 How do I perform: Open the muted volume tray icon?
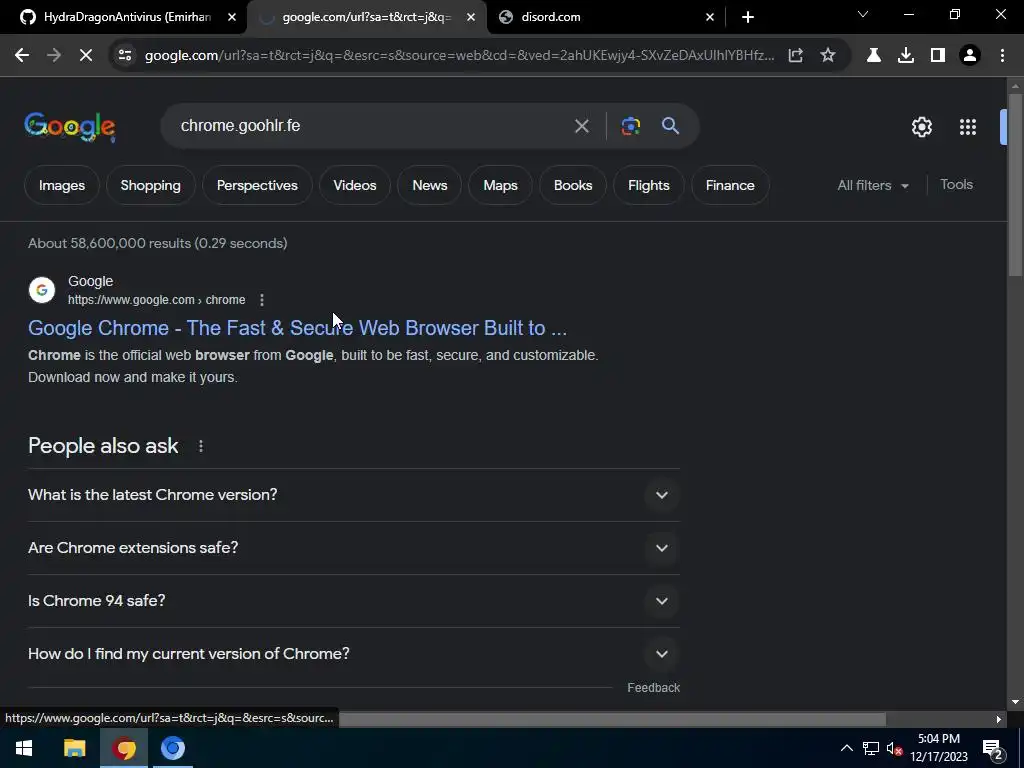(894, 748)
